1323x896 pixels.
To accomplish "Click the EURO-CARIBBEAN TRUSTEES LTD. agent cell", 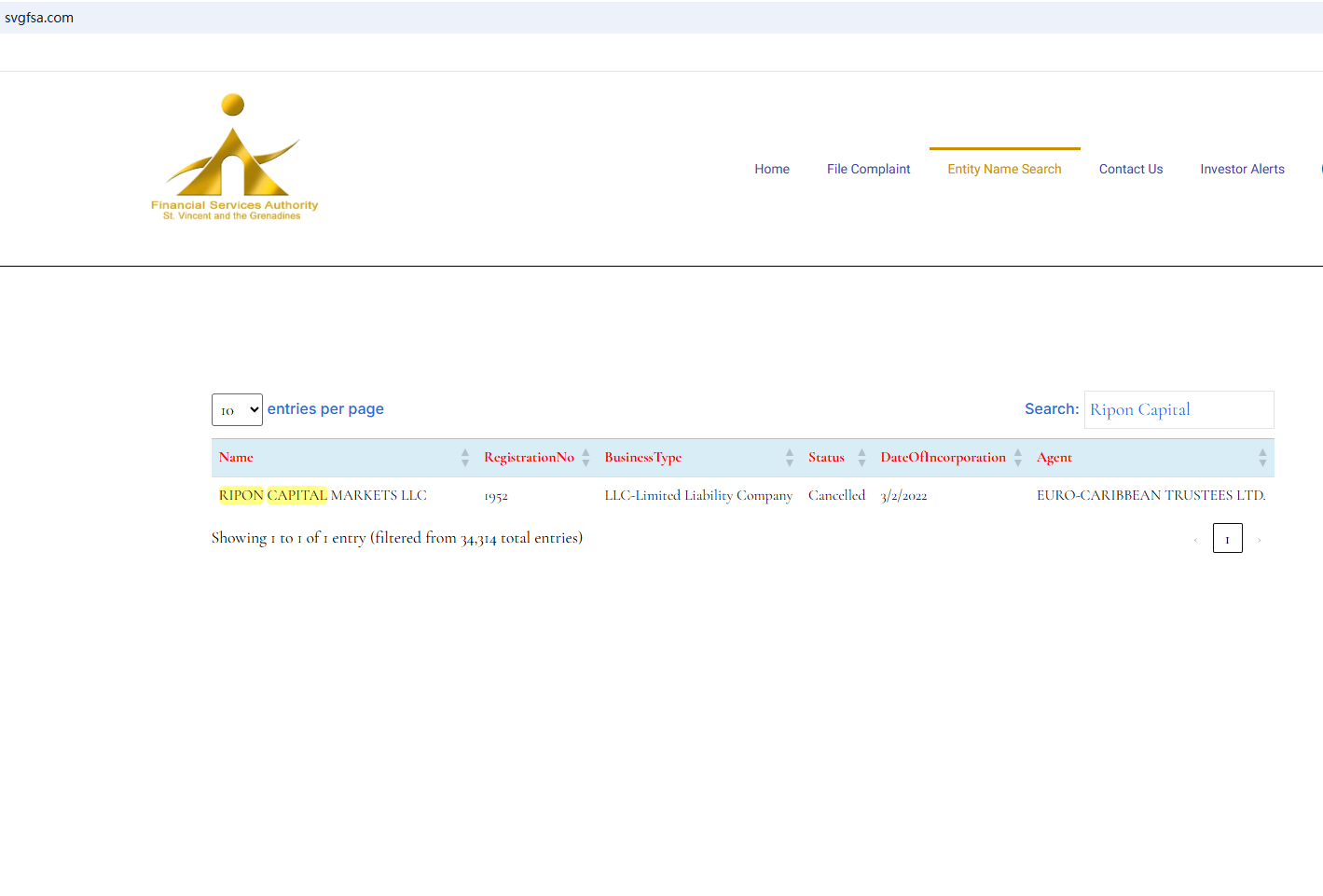I will pyautogui.click(x=1151, y=495).
